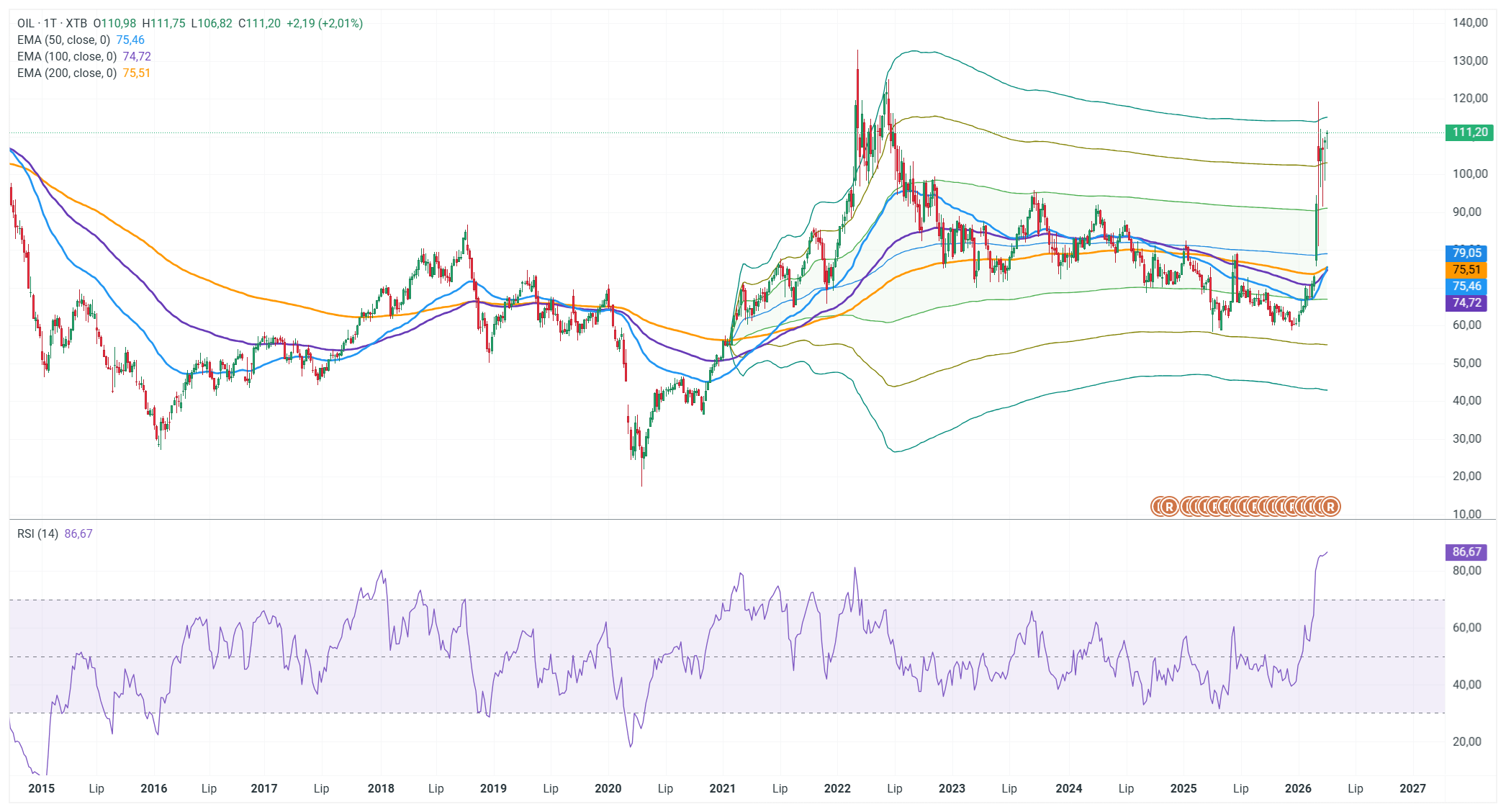The image size is (1506, 812).
Task: Click the 80,00 level on RSI scale
Action: click(x=1466, y=571)
